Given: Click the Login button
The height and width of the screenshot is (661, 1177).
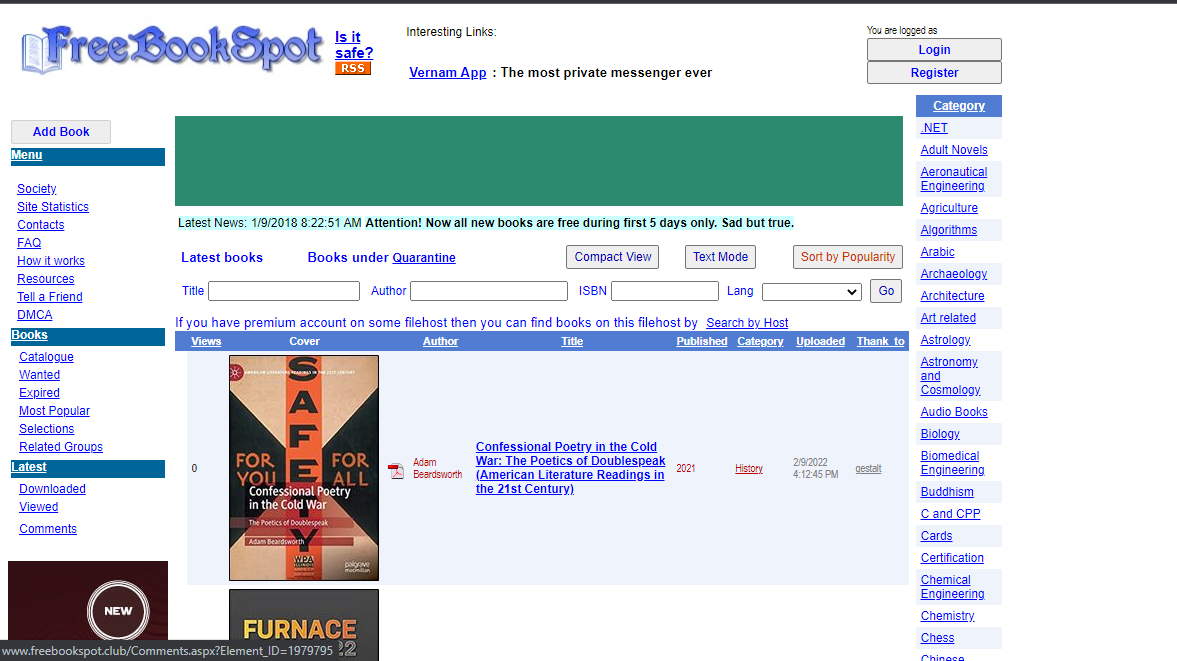Looking at the screenshot, I should click(x=934, y=50).
